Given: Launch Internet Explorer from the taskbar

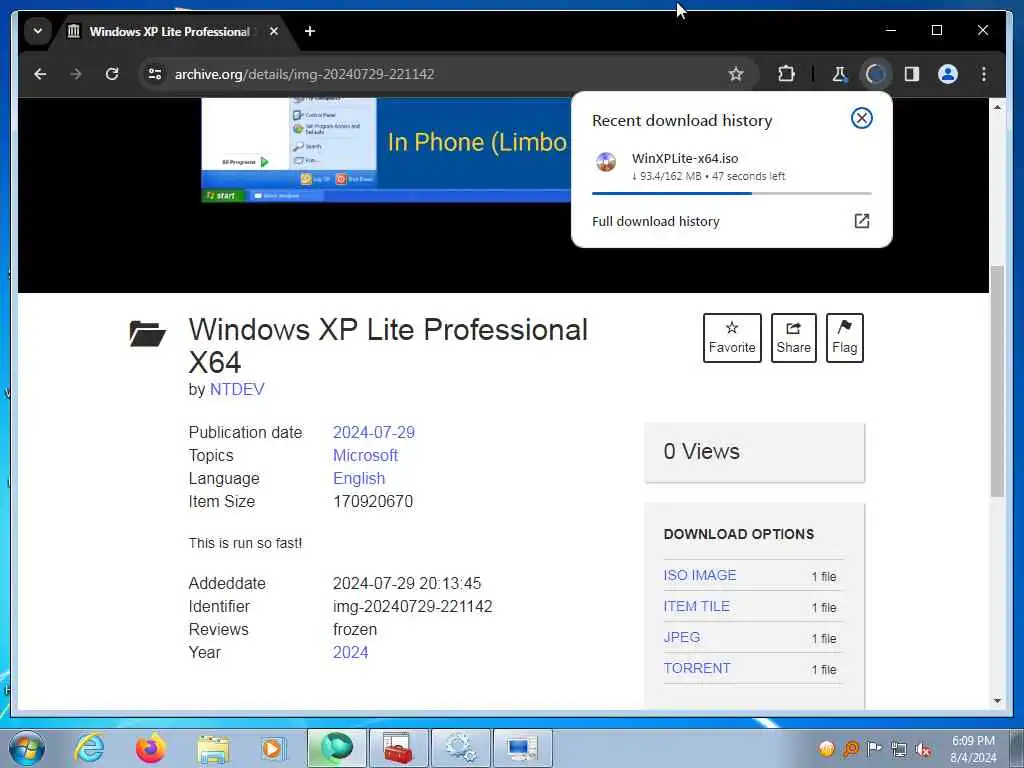Looking at the screenshot, I should click(x=88, y=748).
